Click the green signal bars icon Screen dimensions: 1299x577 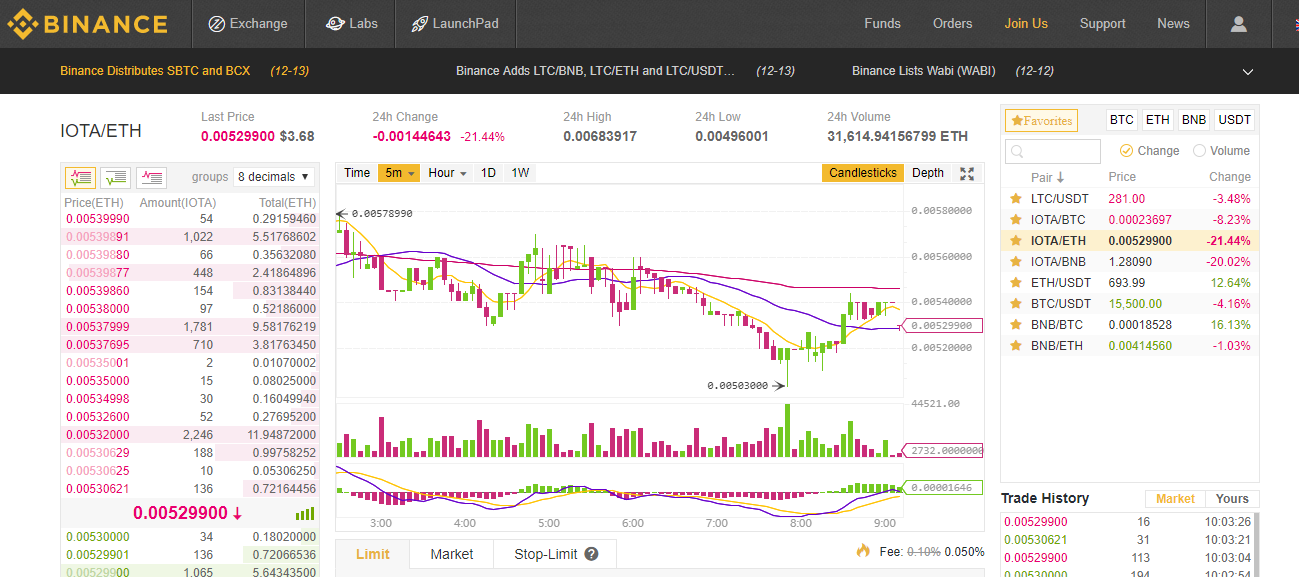point(304,514)
